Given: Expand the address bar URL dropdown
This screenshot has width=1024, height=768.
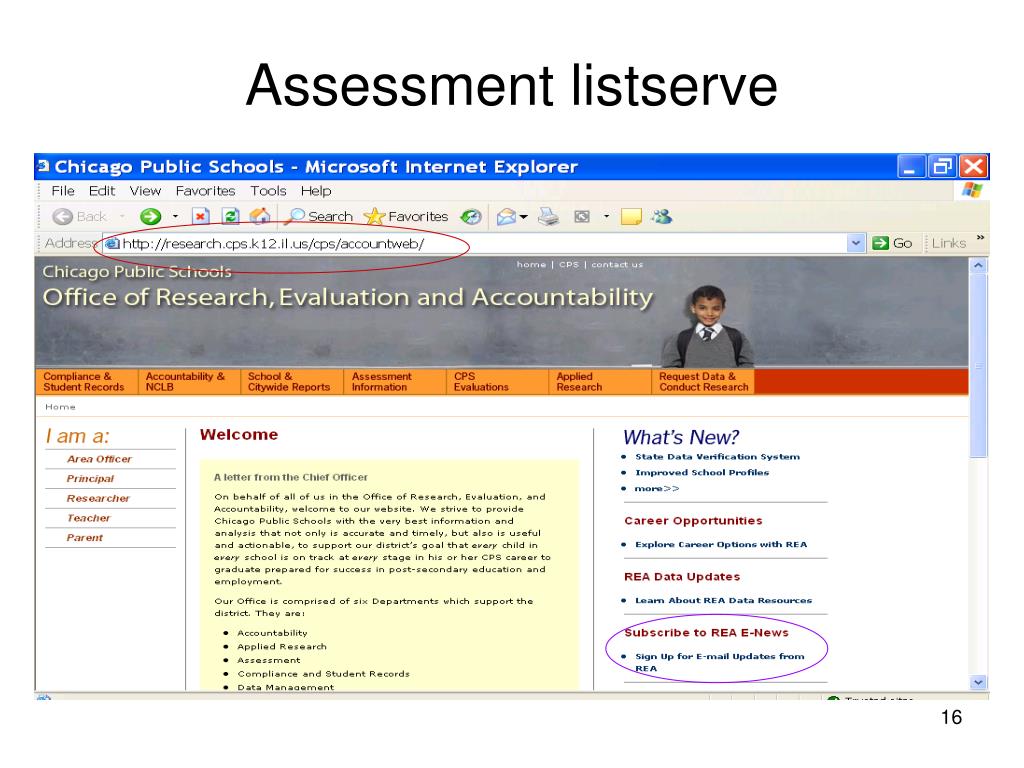Looking at the screenshot, I should pyautogui.click(x=856, y=244).
